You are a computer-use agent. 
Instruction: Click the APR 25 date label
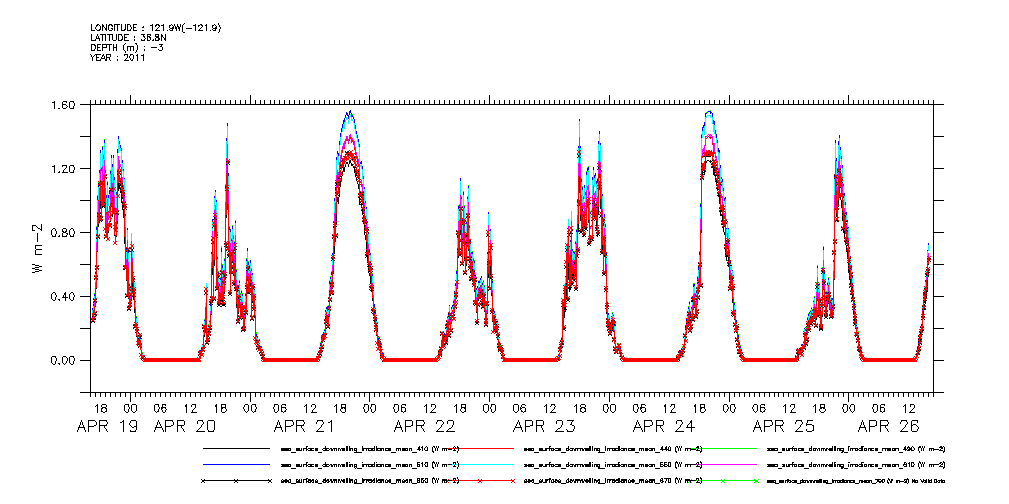783,426
